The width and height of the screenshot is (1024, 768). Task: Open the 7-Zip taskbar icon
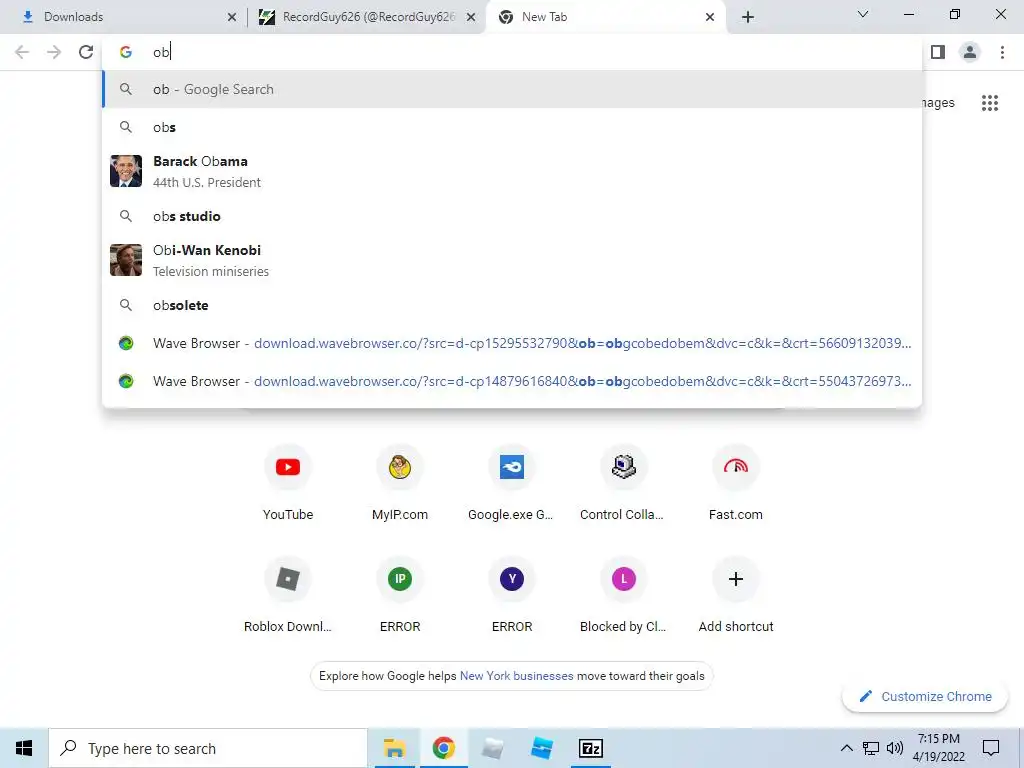tap(590, 748)
